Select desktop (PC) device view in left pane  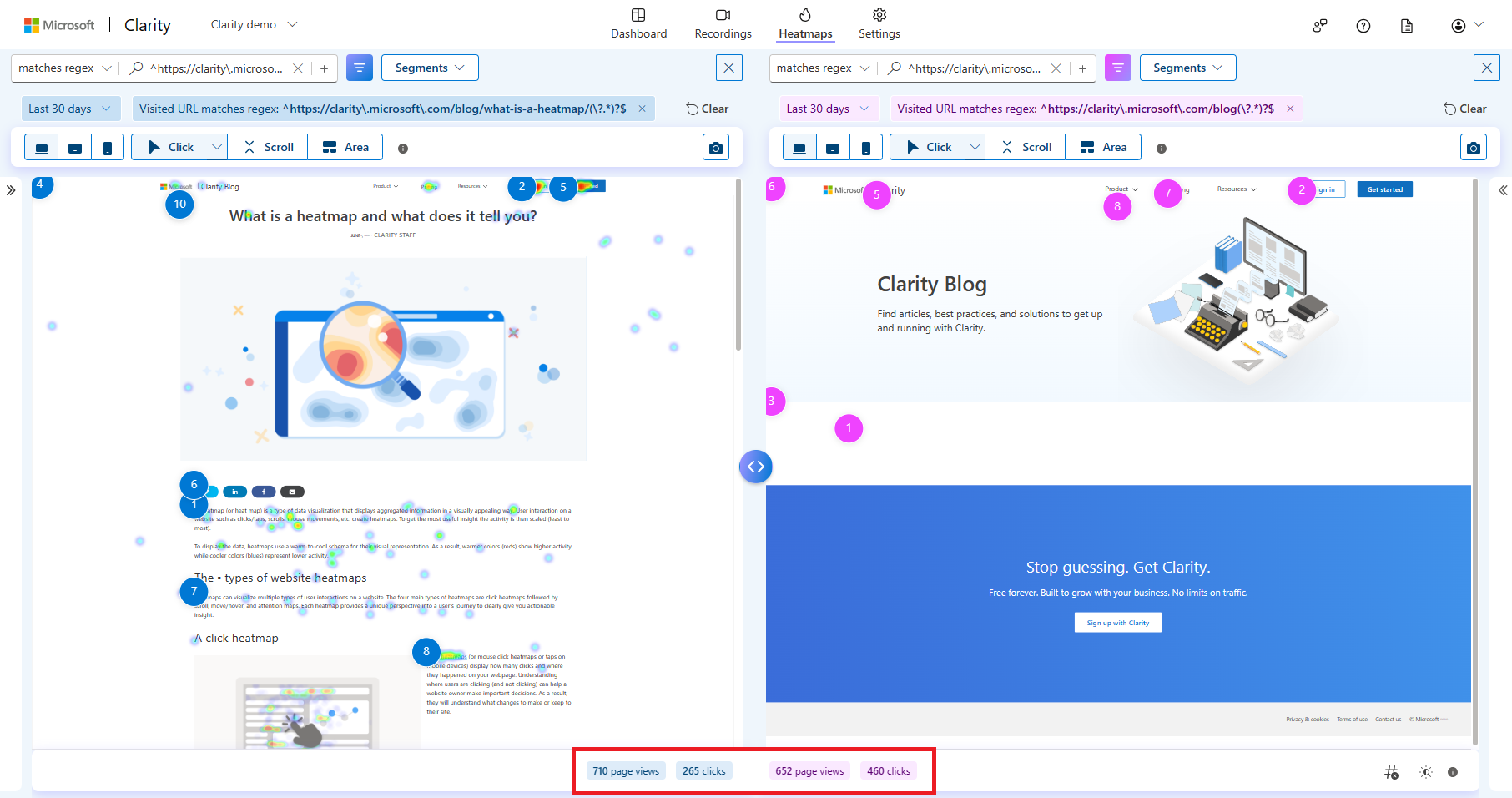[42, 148]
